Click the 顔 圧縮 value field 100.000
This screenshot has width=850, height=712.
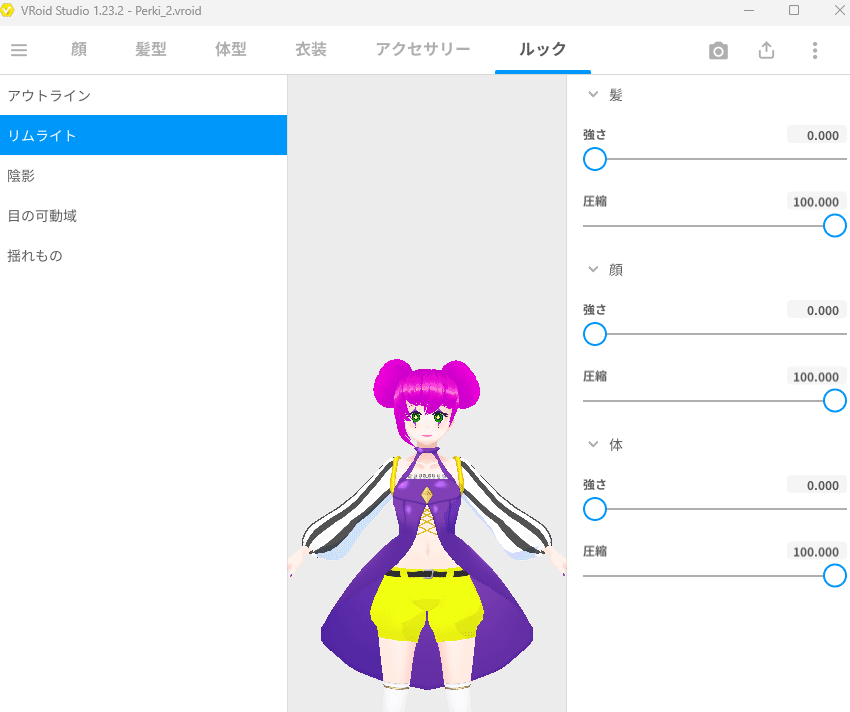click(x=816, y=377)
